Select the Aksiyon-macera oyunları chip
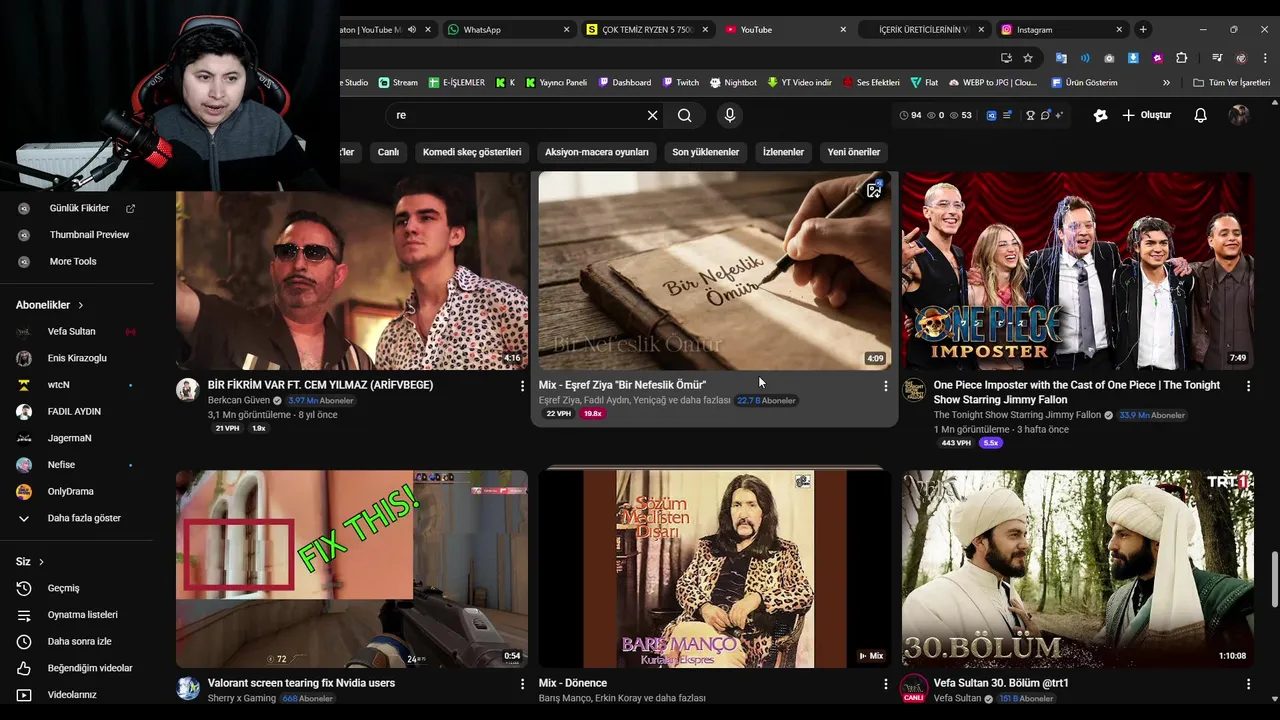 pyautogui.click(x=597, y=152)
